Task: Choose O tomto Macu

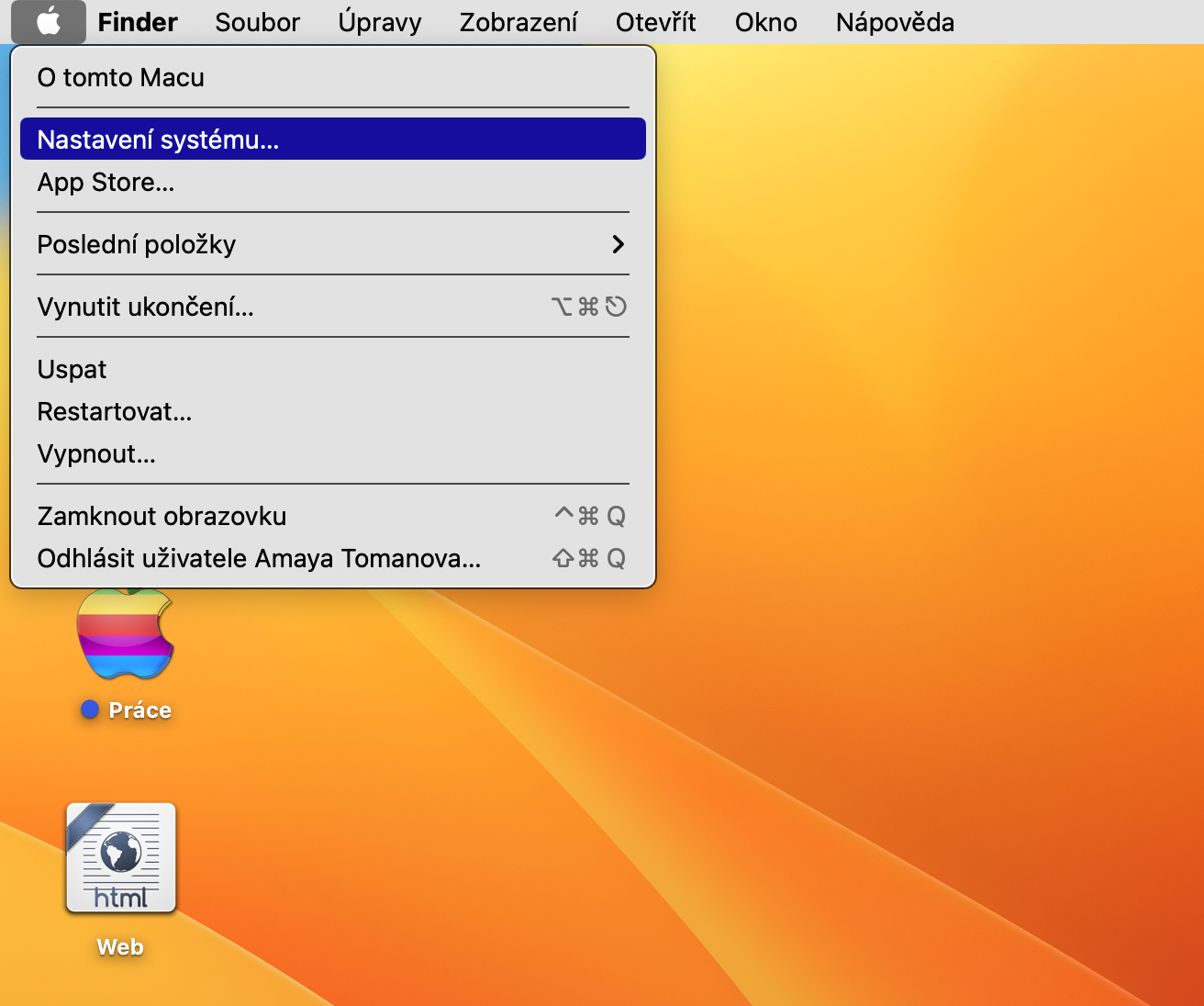Action: point(333,78)
